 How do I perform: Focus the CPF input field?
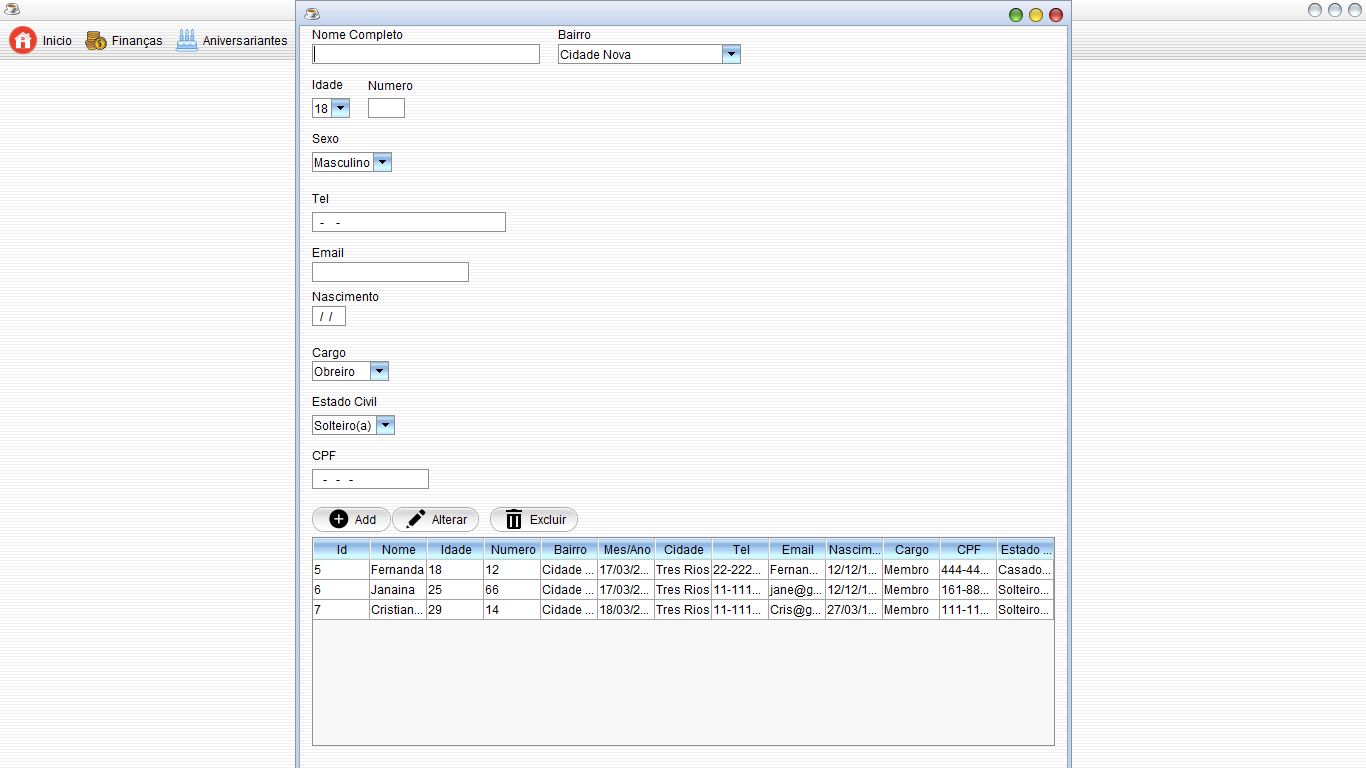click(370, 479)
